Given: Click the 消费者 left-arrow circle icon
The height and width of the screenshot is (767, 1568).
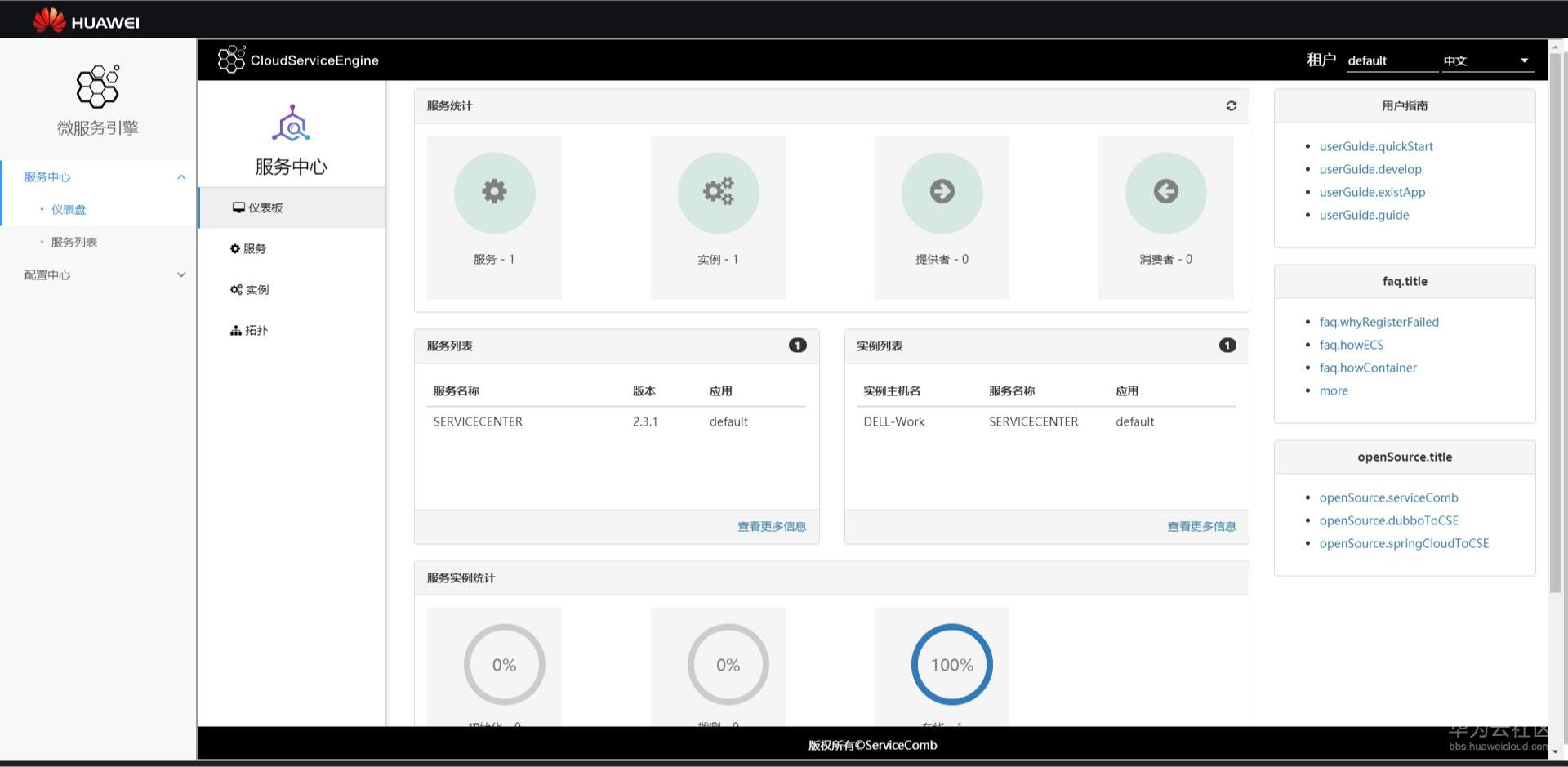Looking at the screenshot, I should 1165,193.
